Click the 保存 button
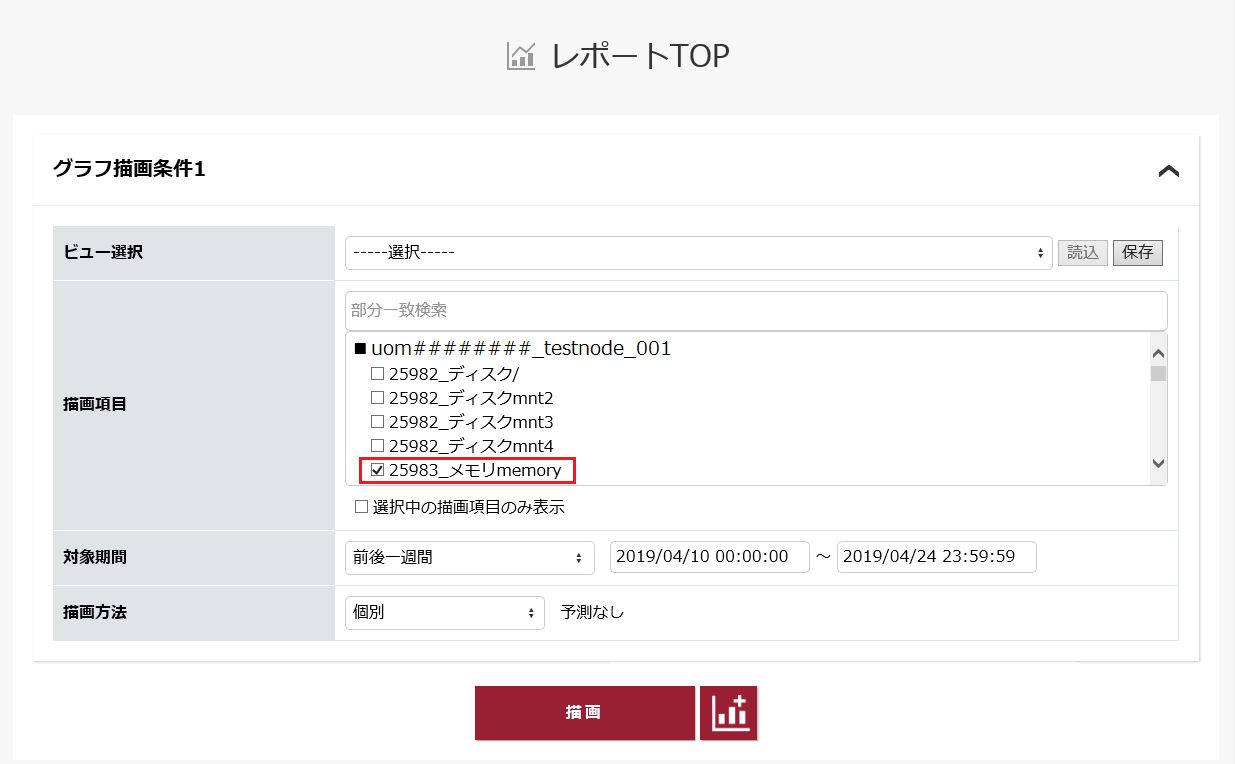The height and width of the screenshot is (764, 1235). pyautogui.click(x=1137, y=253)
